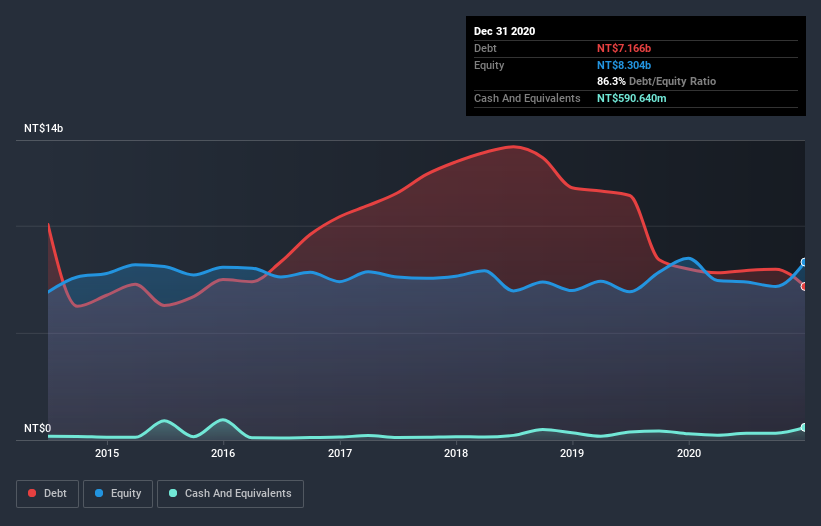The width and height of the screenshot is (821, 526).
Task: Click the teal Cash endpoint marker
Action: pyautogui.click(x=804, y=427)
